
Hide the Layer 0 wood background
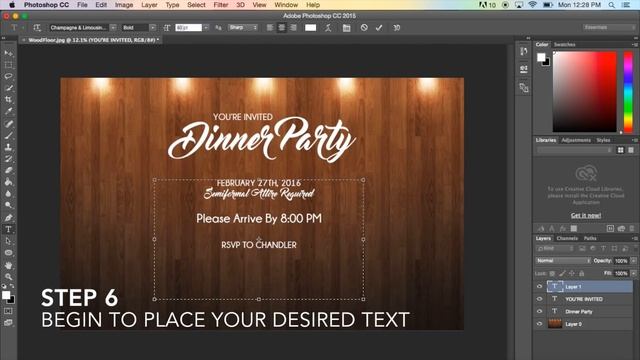[x=539, y=324]
